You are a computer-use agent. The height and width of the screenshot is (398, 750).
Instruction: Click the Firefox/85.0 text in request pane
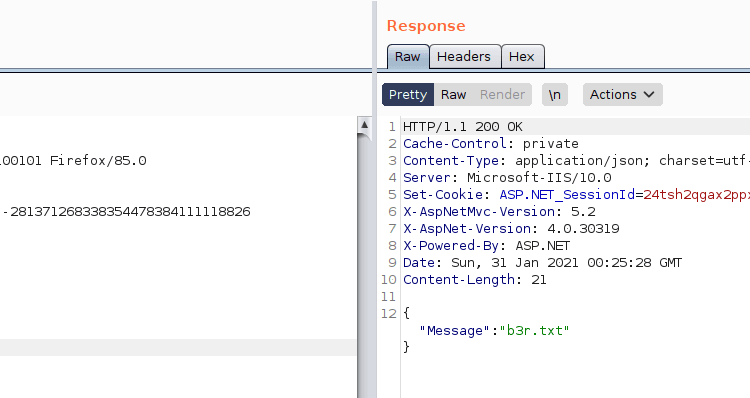98,161
